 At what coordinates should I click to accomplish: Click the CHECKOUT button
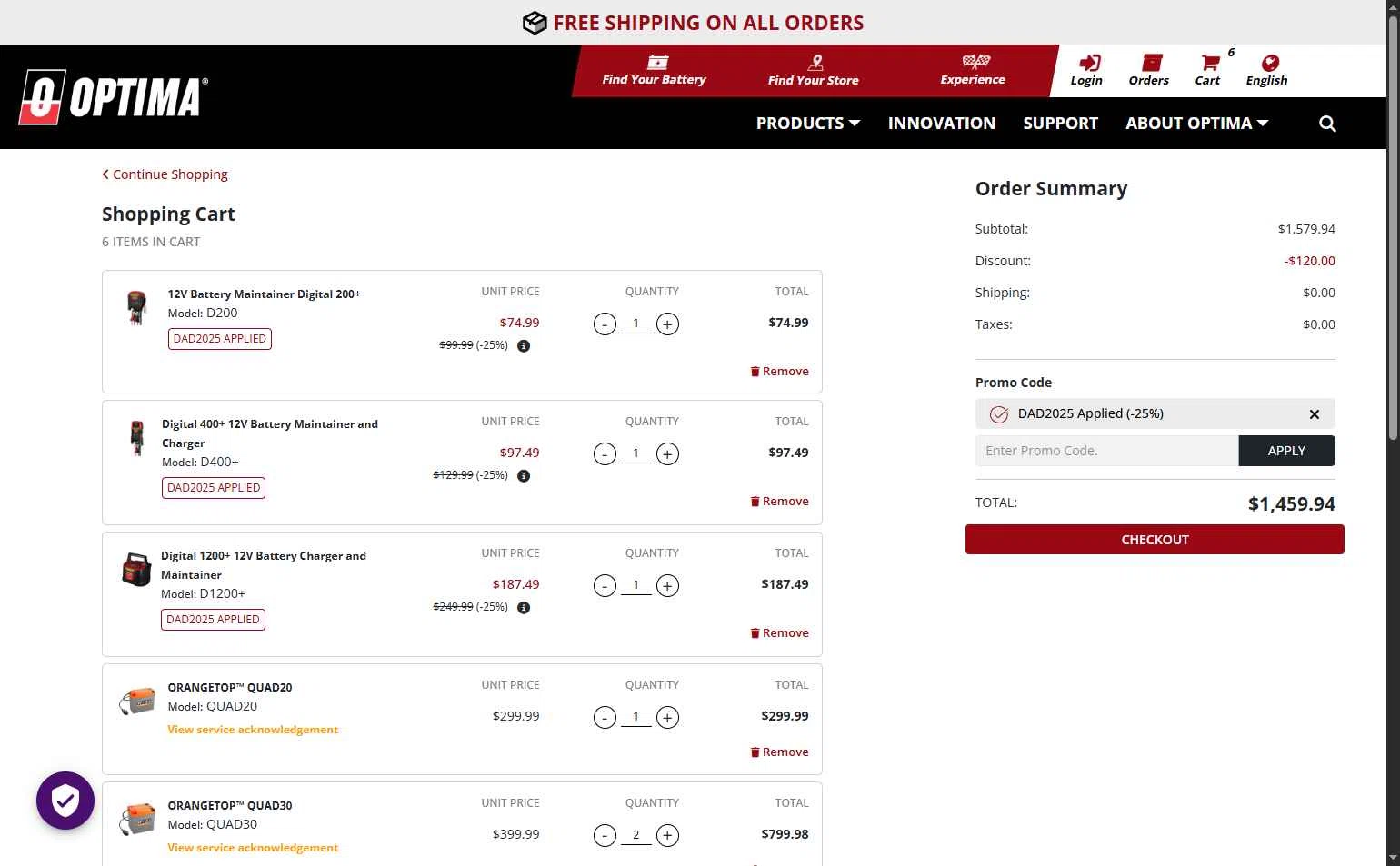click(x=1155, y=540)
